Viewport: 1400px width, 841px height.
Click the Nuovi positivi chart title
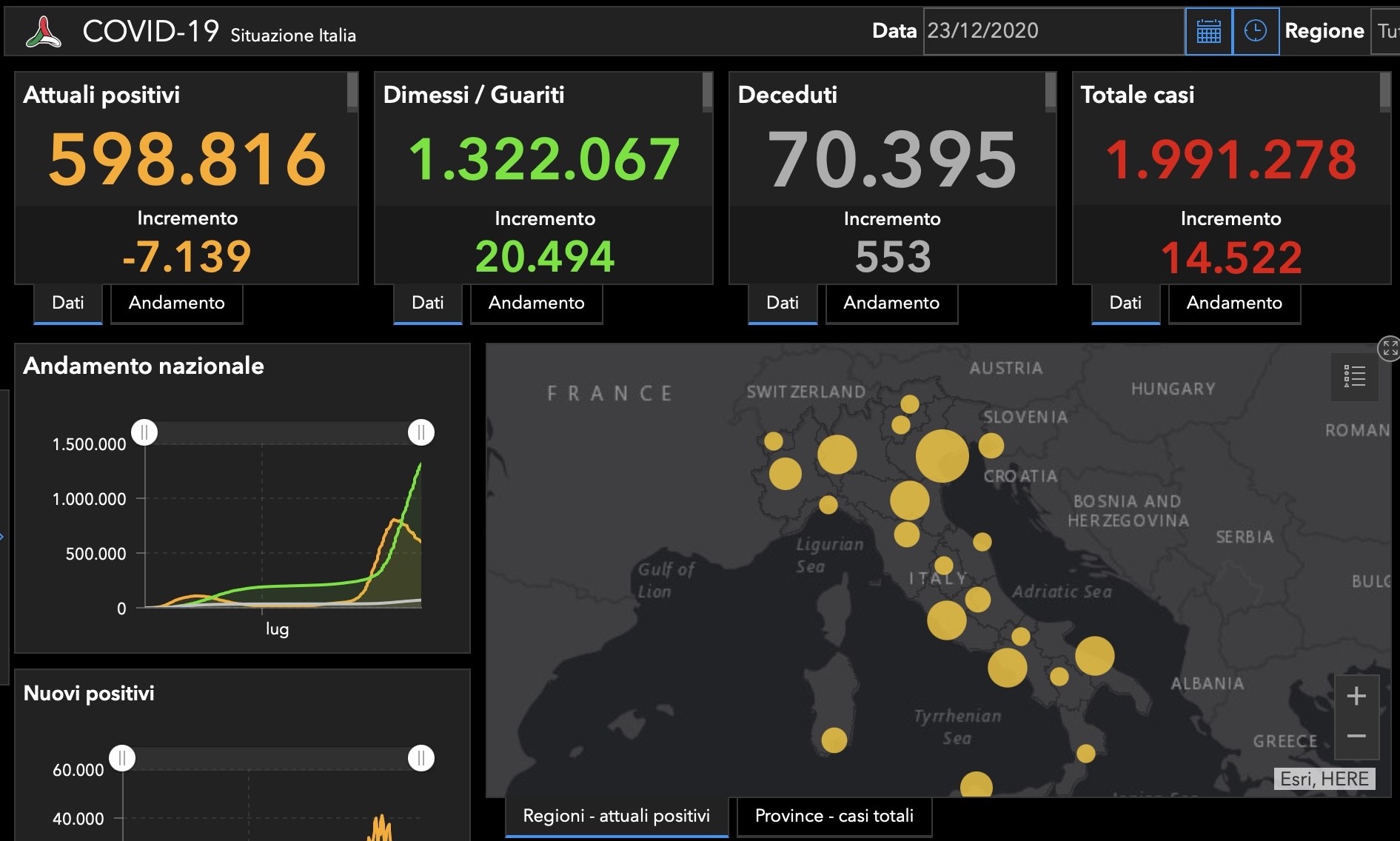(89, 694)
